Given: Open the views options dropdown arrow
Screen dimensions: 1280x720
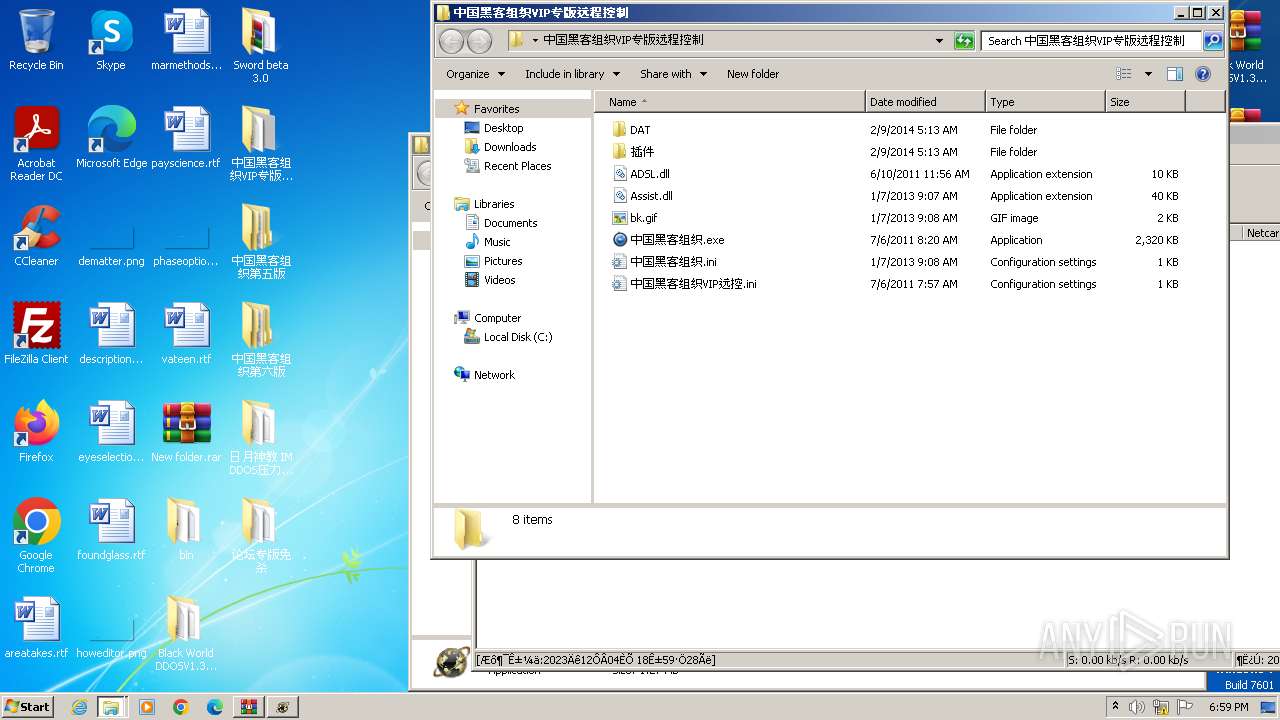Looking at the screenshot, I should (1148, 74).
